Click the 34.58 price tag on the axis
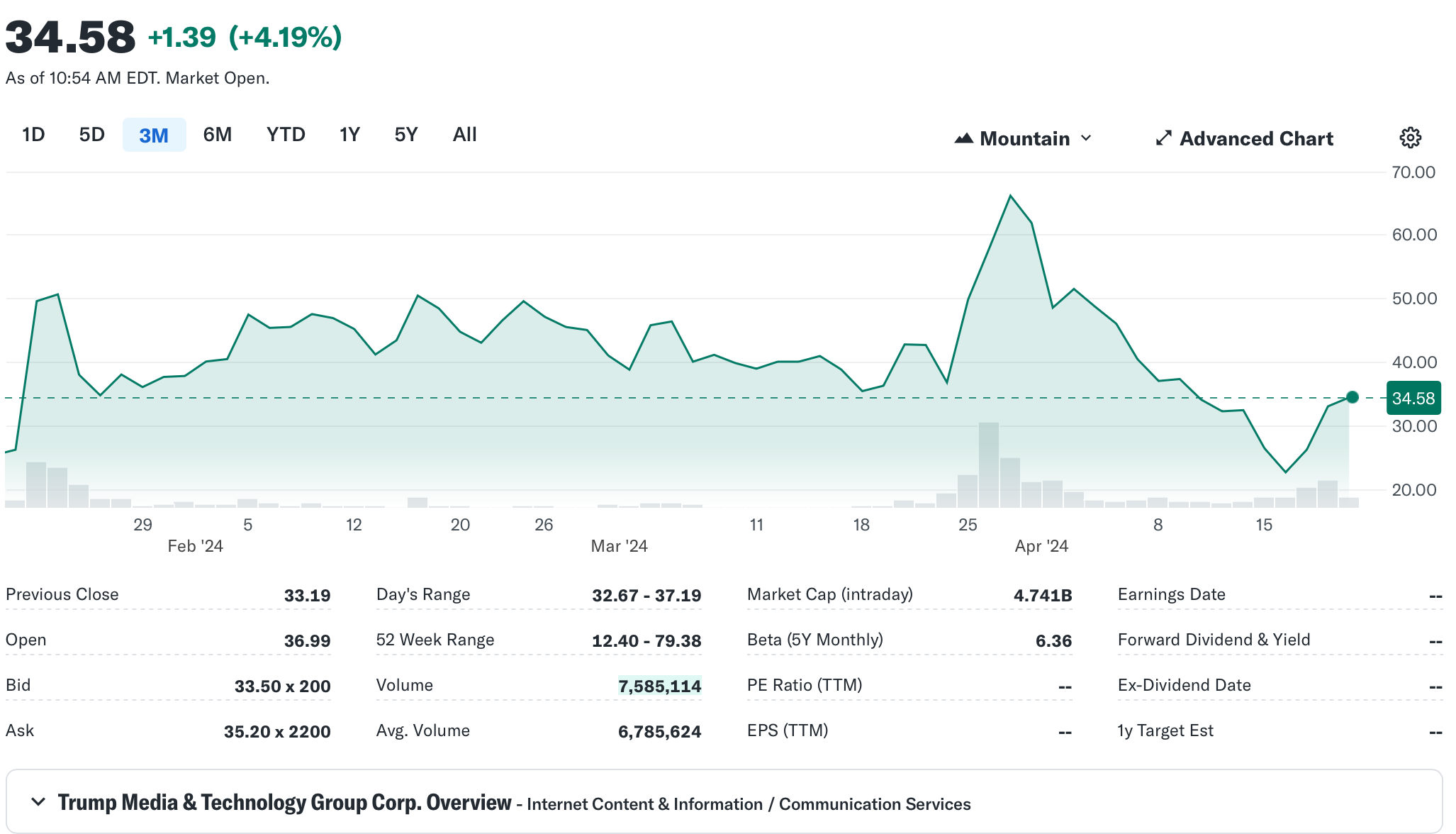 [x=1413, y=399]
